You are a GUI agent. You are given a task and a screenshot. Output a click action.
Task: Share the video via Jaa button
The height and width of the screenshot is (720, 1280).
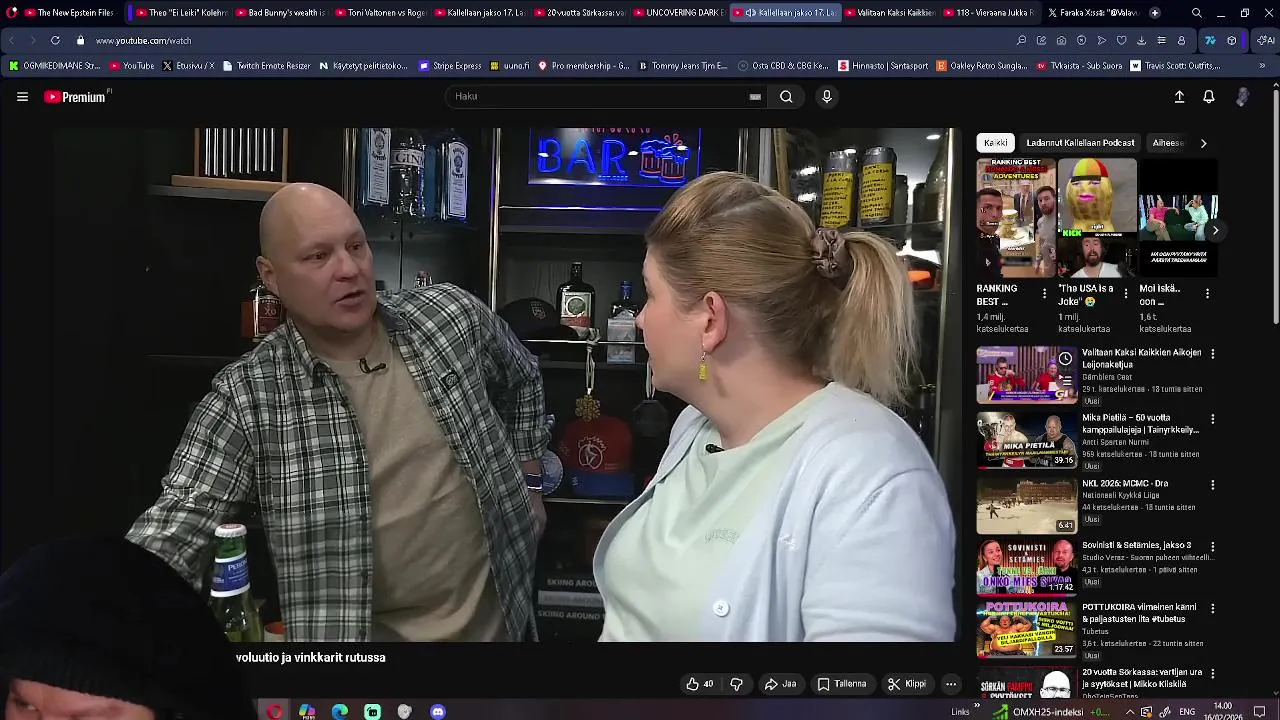coord(780,684)
